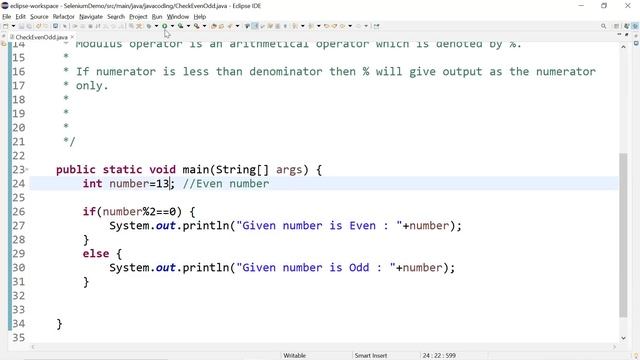Viewport: 640px width, 360px height.
Task: Click the New Java Package toolbar icon
Action: pos(214,26)
